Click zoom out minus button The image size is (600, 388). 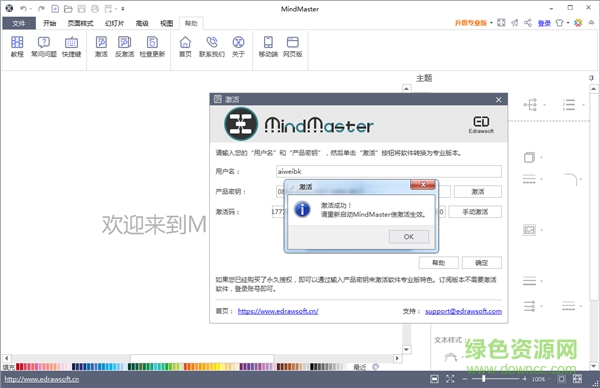(x=465, y=379)
